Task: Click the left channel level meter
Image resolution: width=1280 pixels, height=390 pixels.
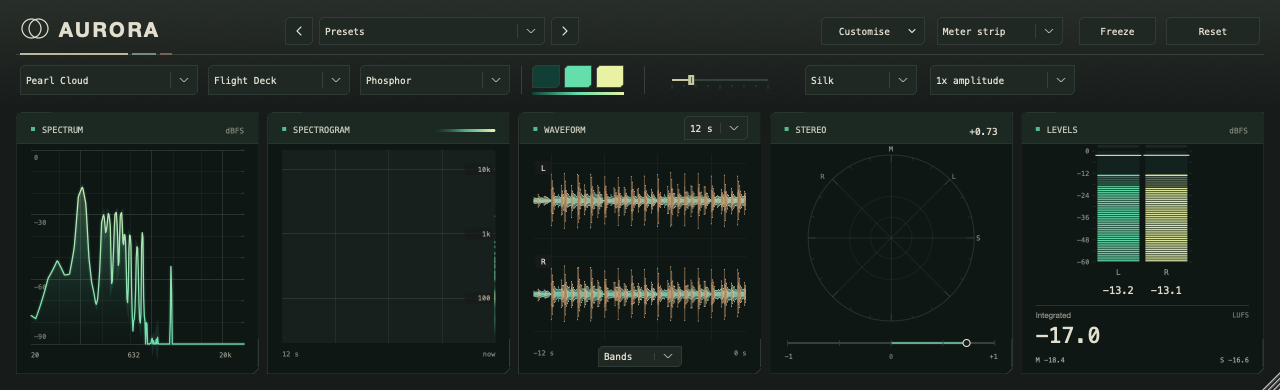Action: pos(1118,205)
